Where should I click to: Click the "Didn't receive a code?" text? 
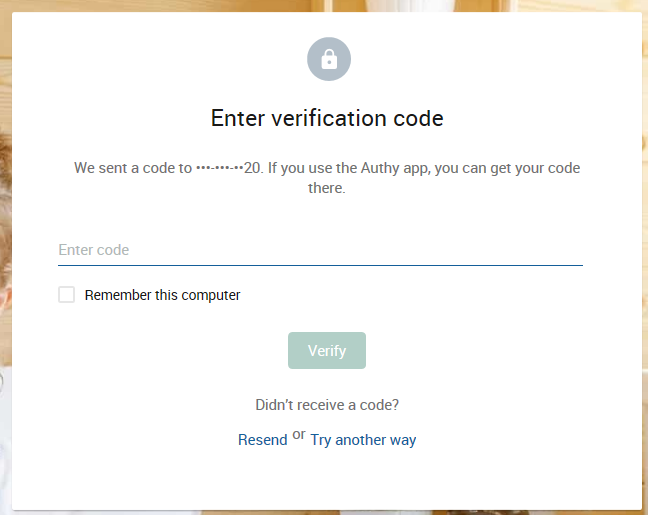tap(327, 405)
